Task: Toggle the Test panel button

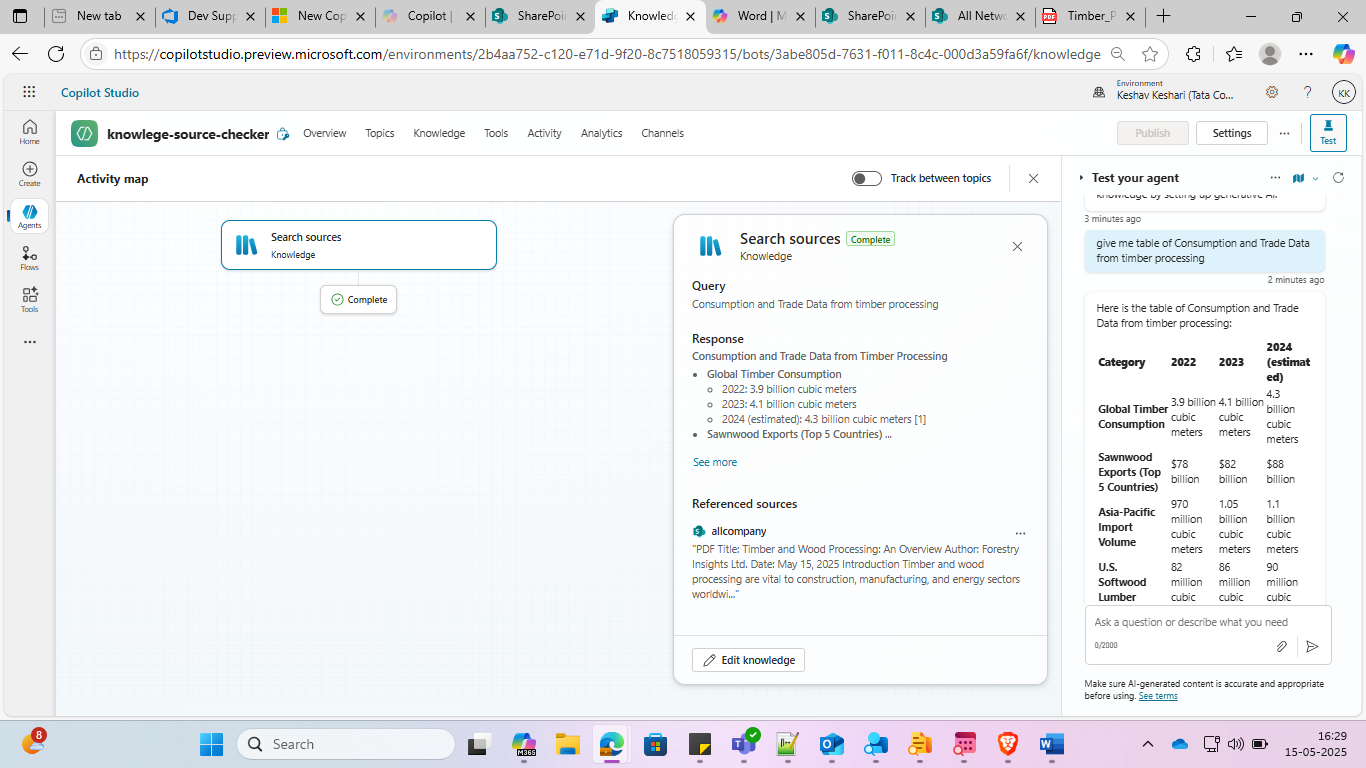Action: (1328, 133)
